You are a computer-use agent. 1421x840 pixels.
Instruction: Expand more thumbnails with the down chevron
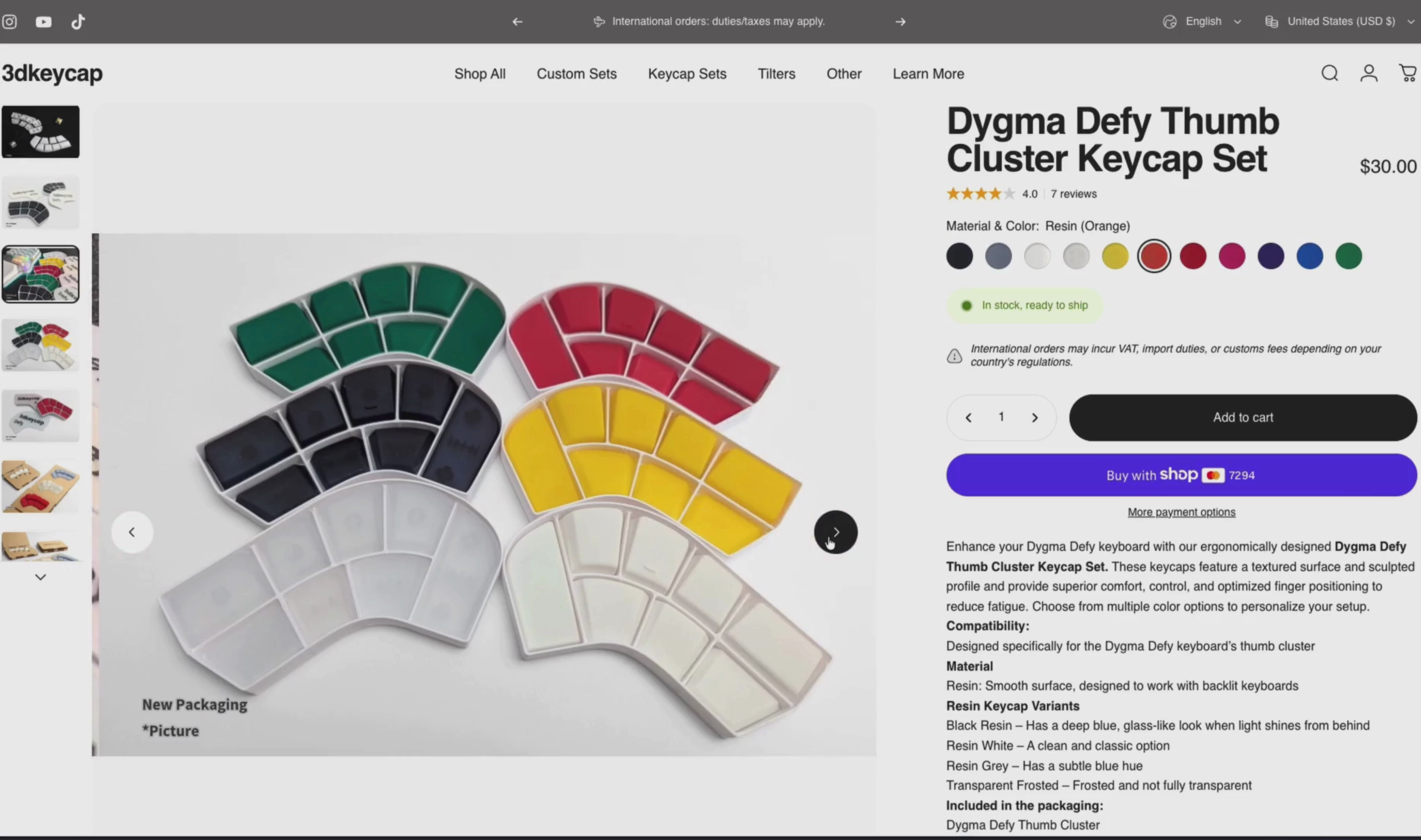(x=40, y=577)
